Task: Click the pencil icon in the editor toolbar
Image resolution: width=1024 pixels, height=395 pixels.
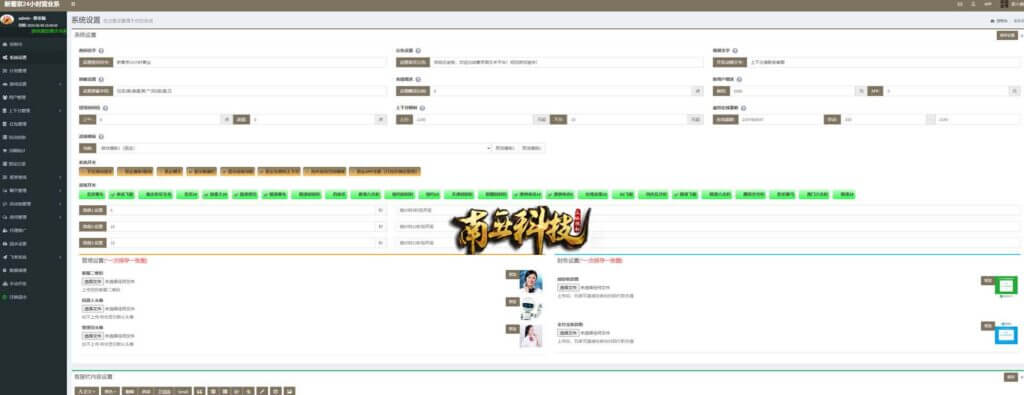Action: (262, 391)
